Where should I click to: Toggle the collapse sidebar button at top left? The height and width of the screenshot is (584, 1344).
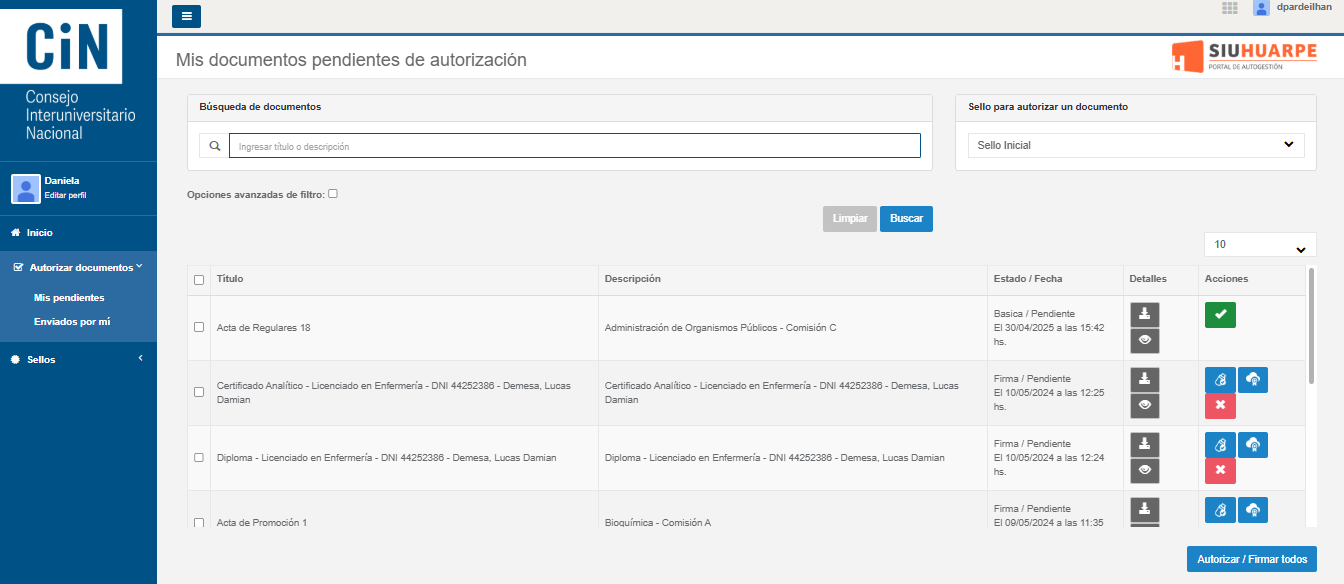186,16
